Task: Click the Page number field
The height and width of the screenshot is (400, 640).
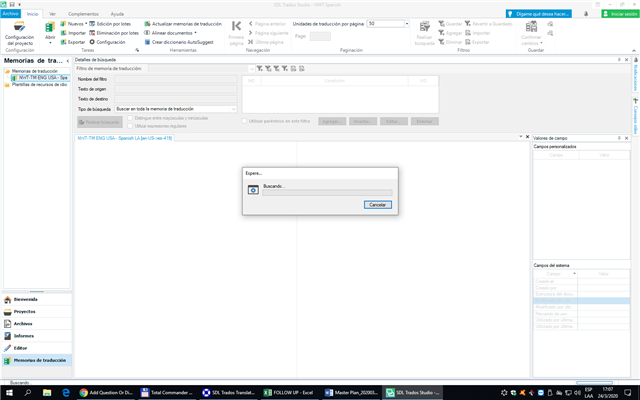Action: [x=320, y=36]
